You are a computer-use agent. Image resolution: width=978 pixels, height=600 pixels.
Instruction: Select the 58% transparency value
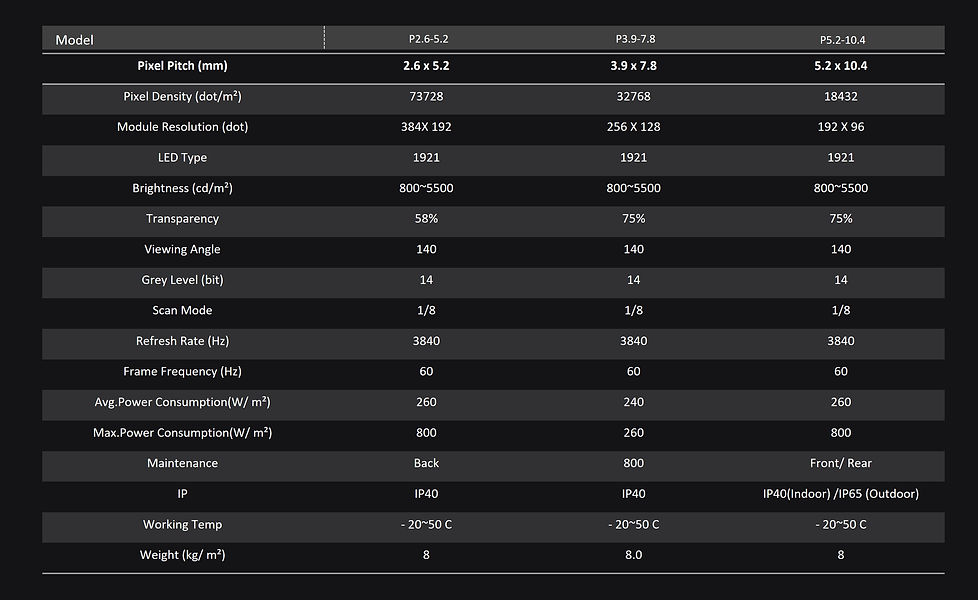coord(426,219)
